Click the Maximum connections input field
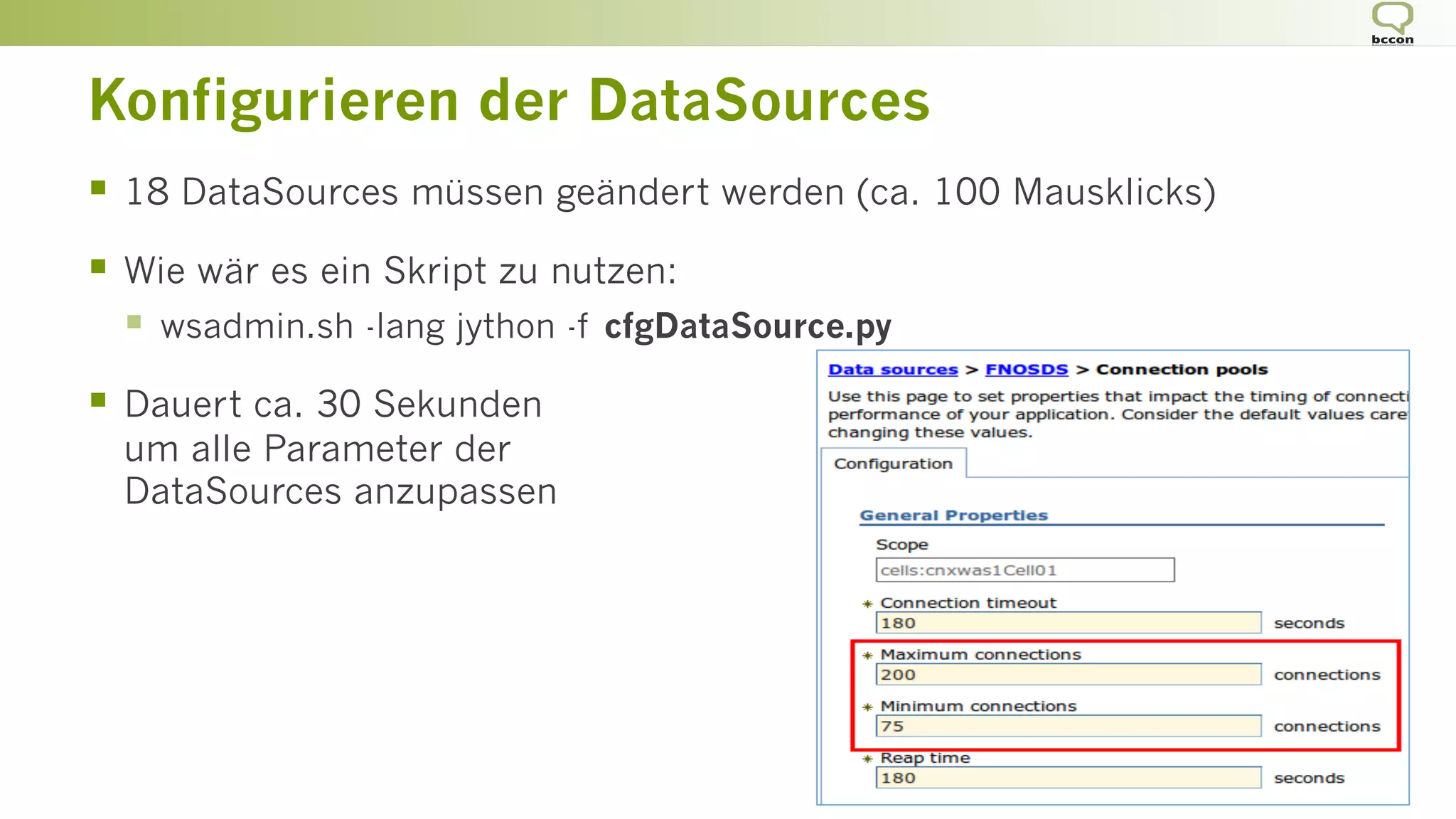The image size is (1456, 819). 1069,675
